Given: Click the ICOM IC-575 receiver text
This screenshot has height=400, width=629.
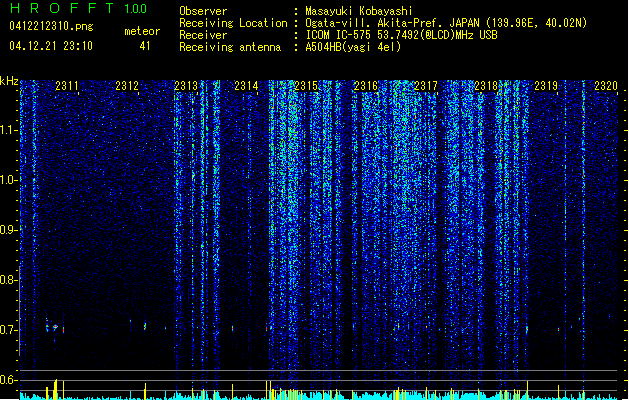Looking at the screenshot, I should click(x=401, y=35).
